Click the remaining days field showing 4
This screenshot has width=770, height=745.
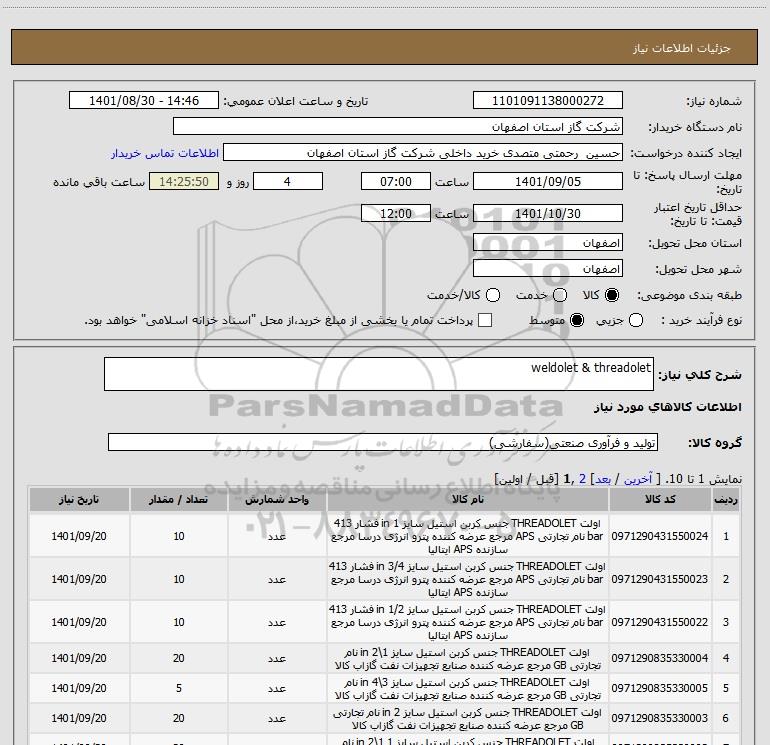[288, 182]
